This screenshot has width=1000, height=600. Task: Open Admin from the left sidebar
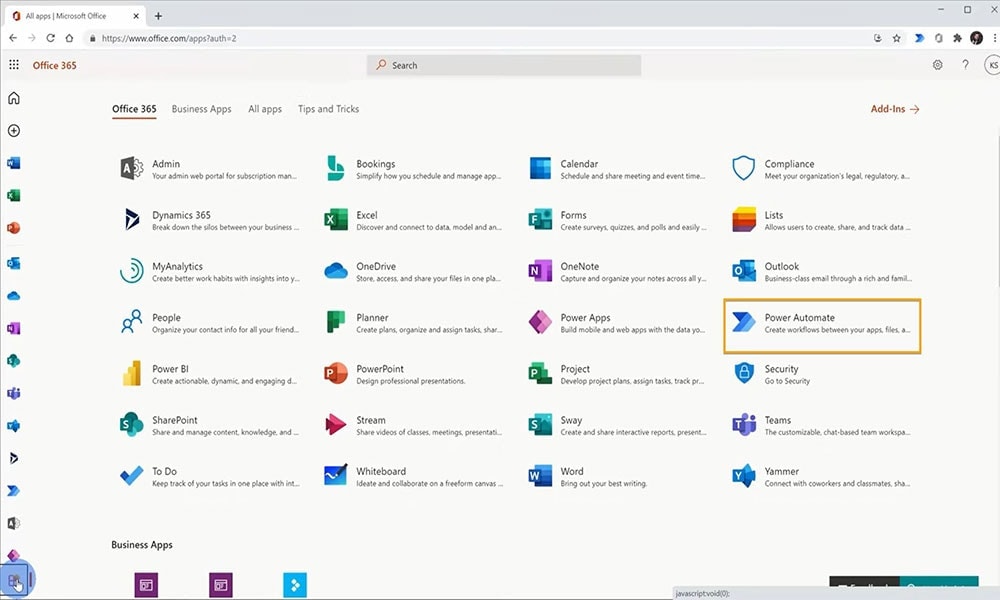14,523
